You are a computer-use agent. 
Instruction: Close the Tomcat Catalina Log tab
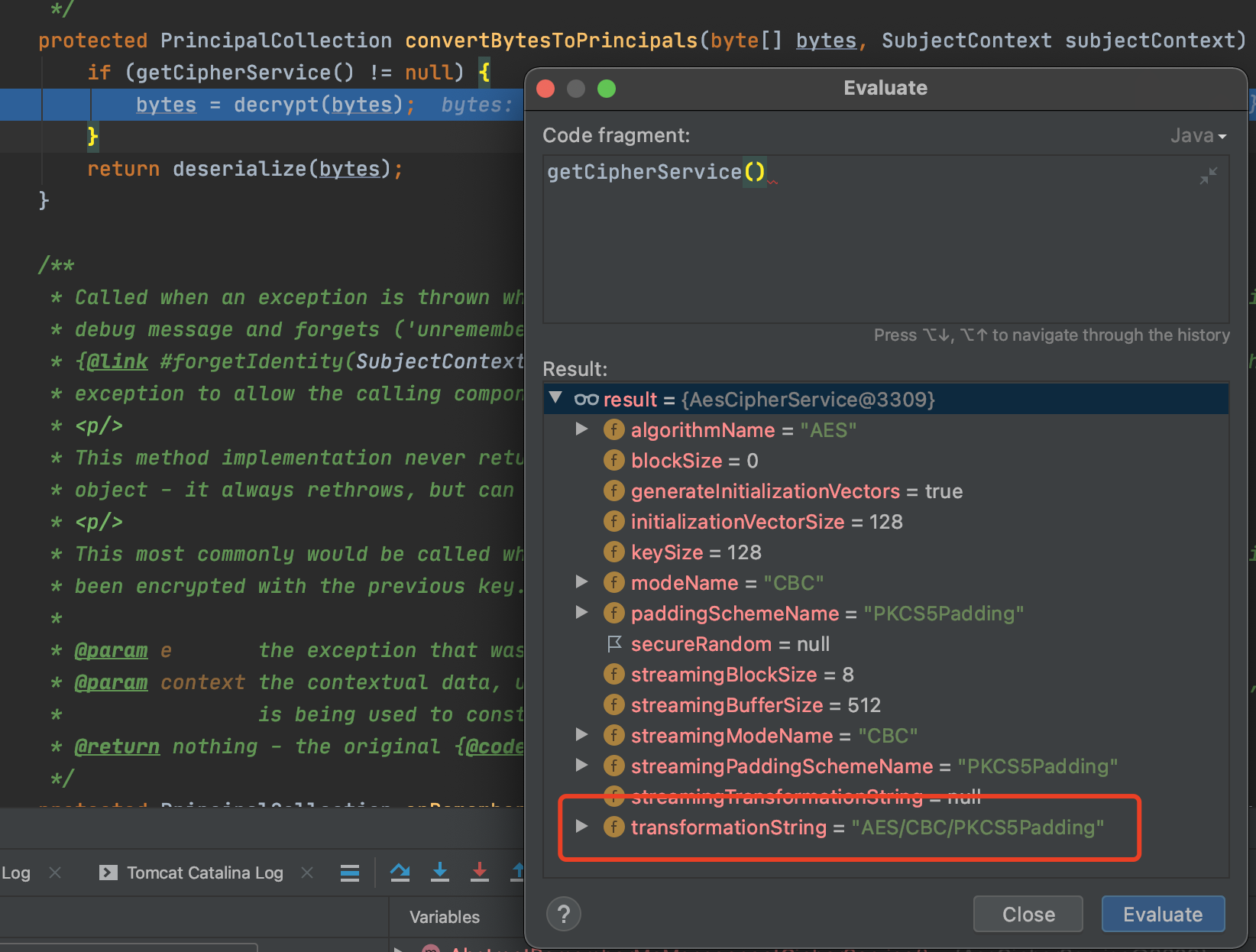pos(307,873)
